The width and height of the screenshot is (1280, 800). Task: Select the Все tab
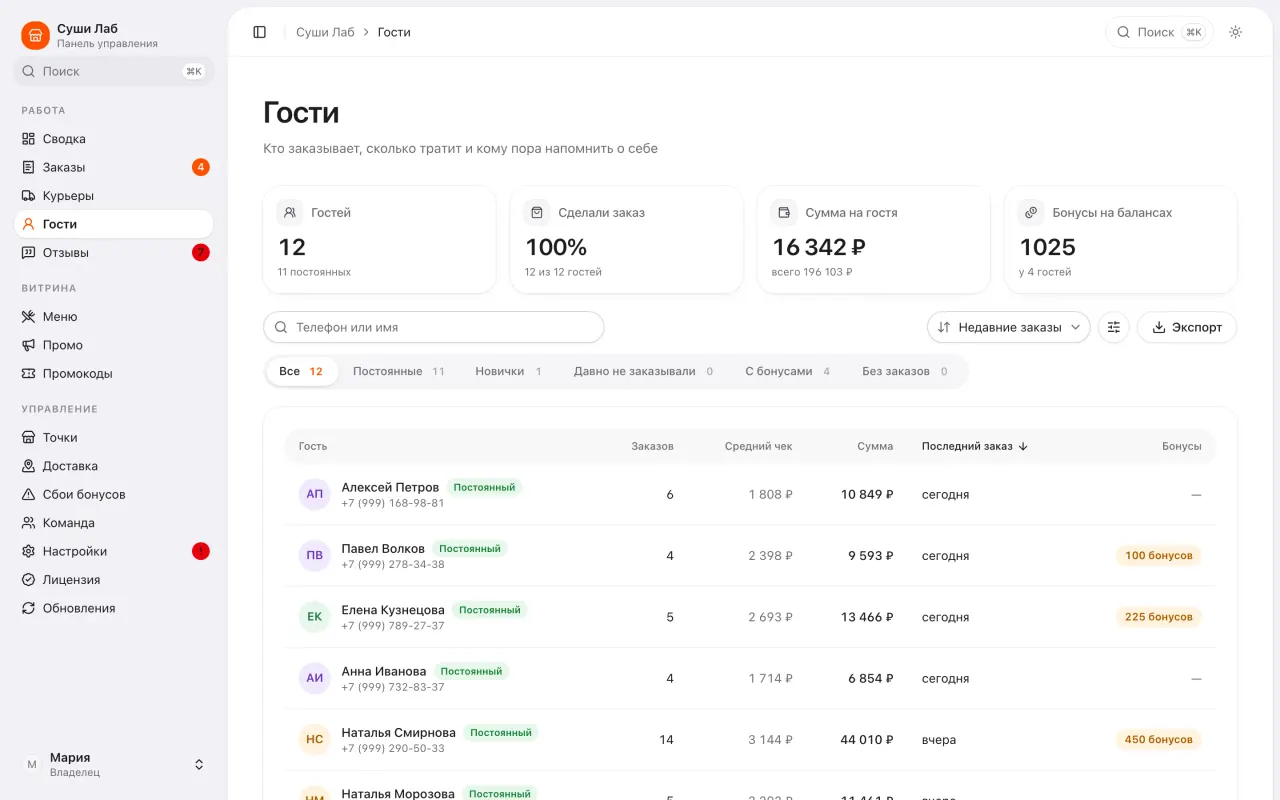[302, 372]
